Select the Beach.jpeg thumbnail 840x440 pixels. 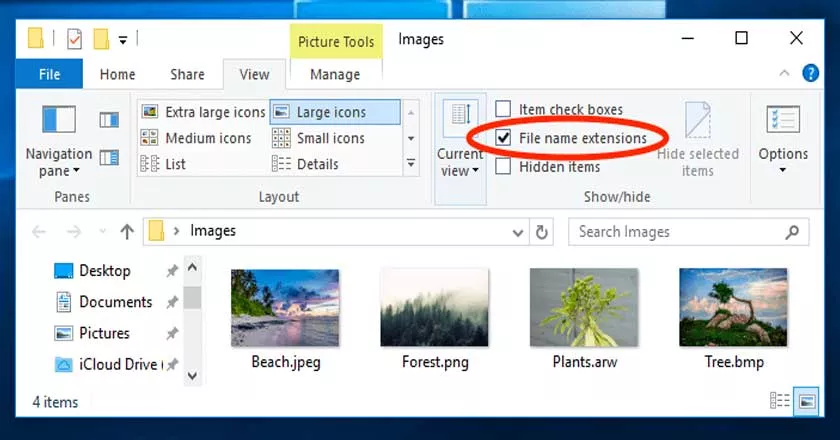coord(285,308)
